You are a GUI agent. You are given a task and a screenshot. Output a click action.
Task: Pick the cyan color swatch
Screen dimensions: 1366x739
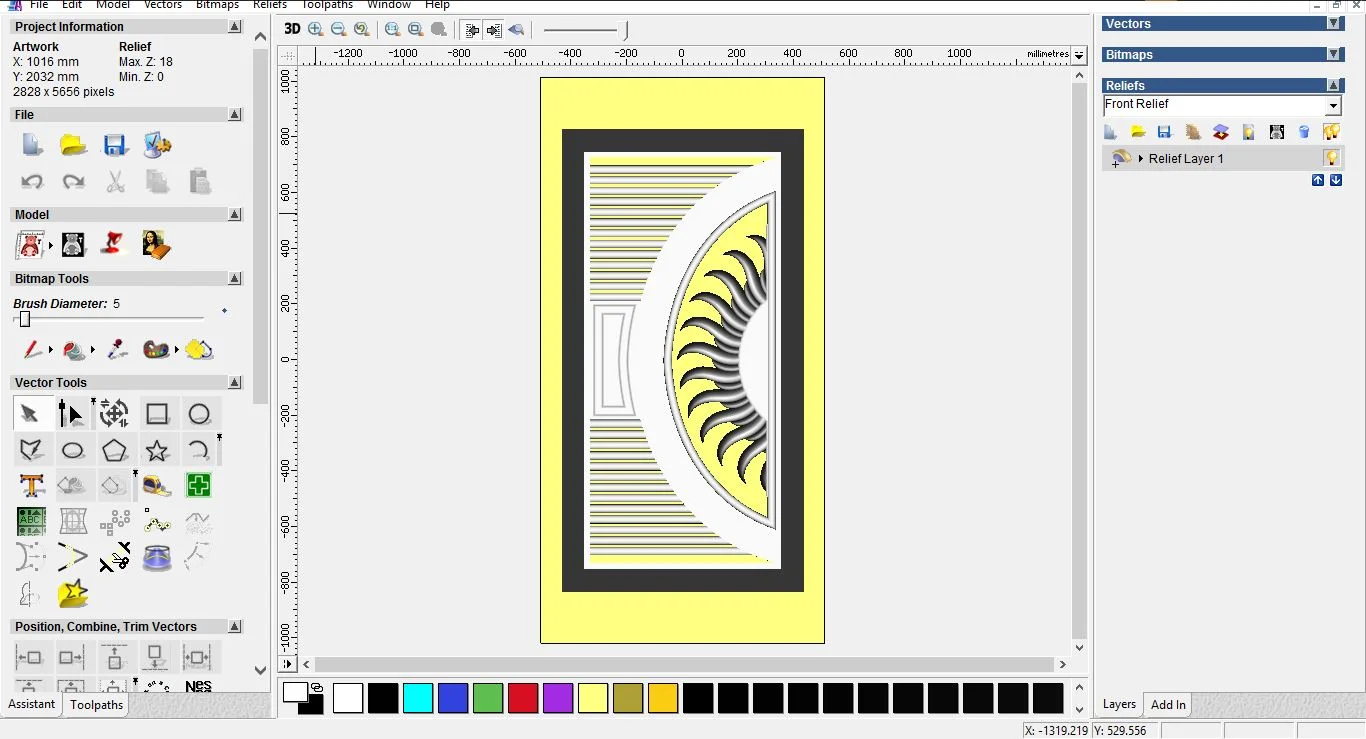[418, 698]
